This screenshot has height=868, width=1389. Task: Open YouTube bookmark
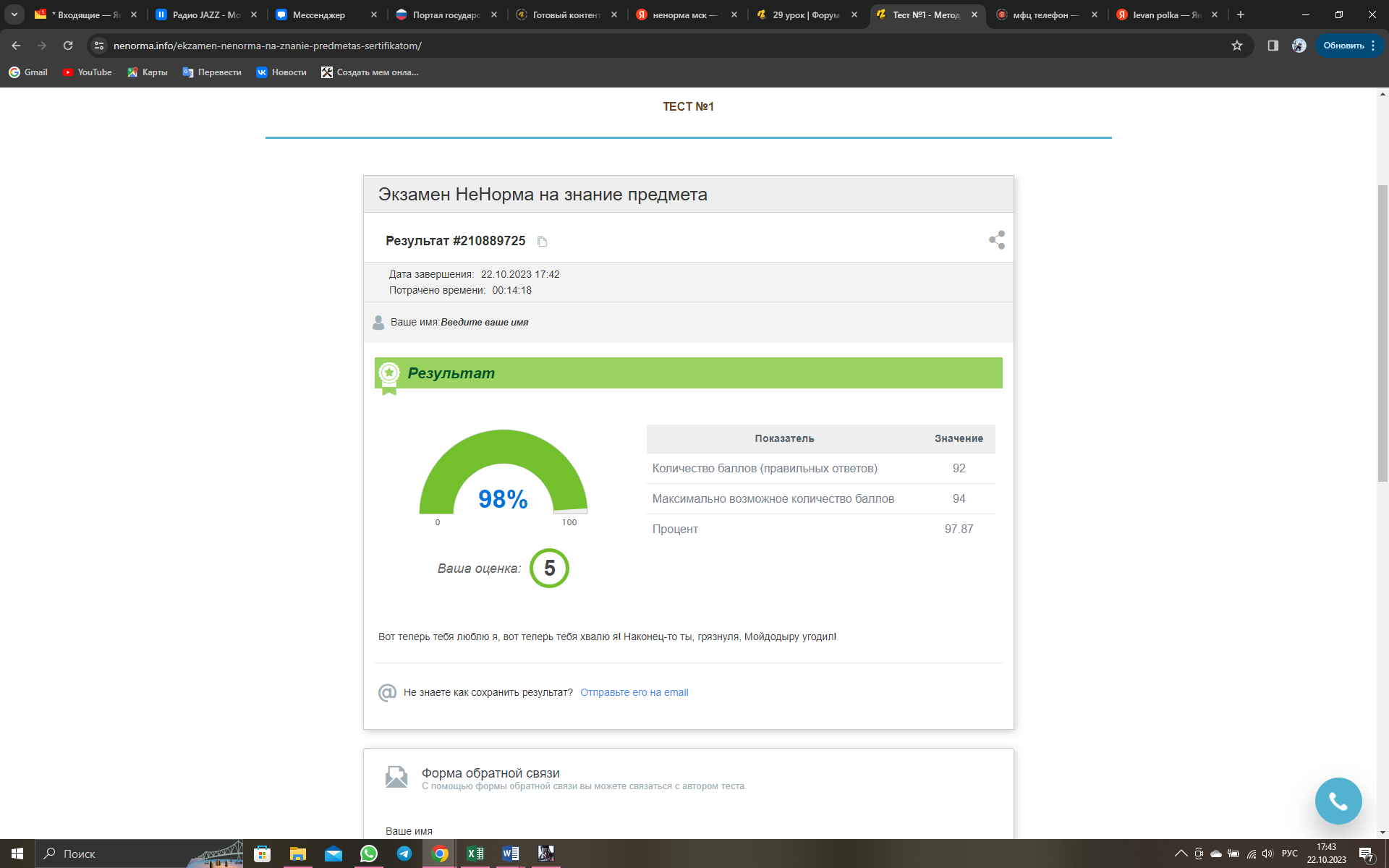click(x=87, y=72)
